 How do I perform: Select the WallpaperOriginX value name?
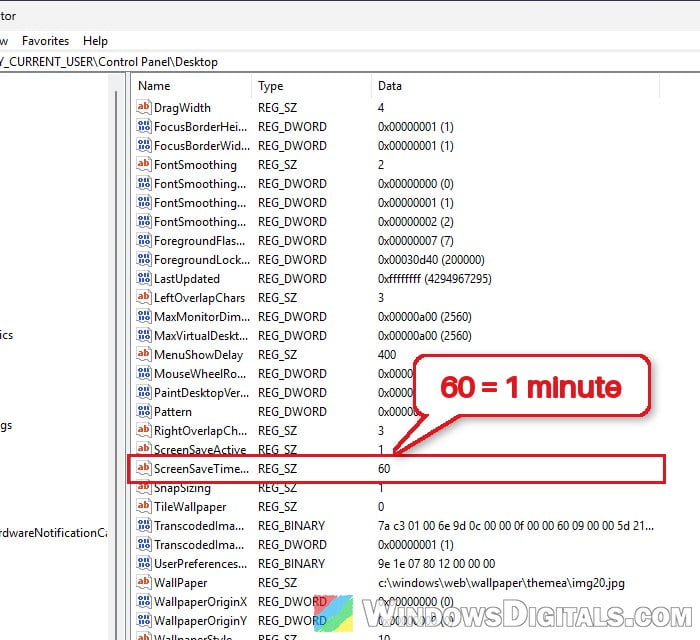tap(200, 602)
